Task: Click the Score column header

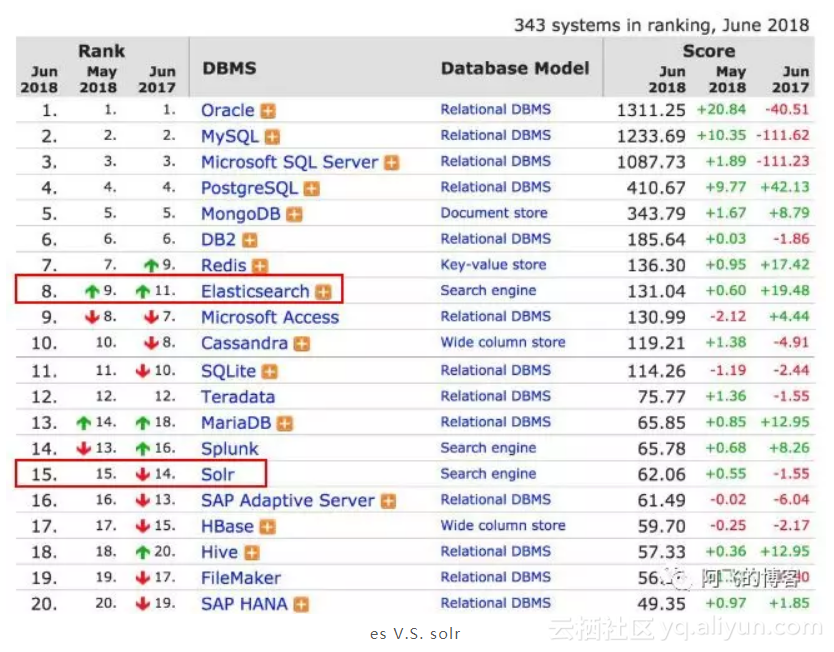Action: coord(709,51)
